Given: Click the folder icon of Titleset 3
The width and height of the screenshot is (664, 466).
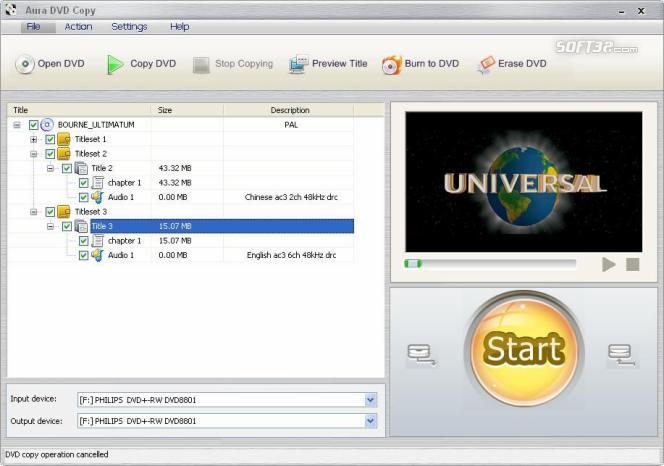Looking at the screenshot, I should [64, 211].
